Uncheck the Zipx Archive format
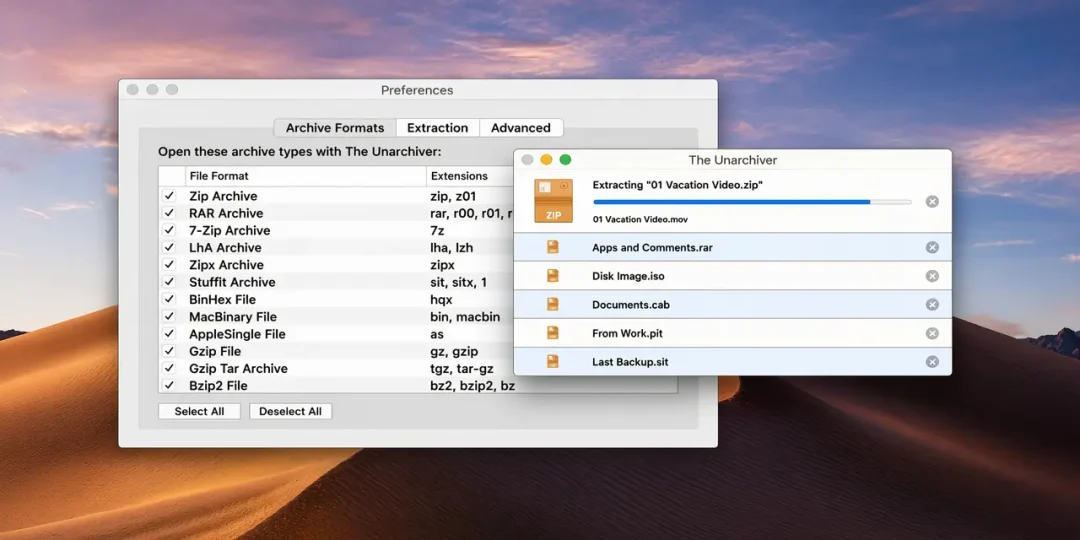This screenshot has height=540, width=1080. click(169, 264)
